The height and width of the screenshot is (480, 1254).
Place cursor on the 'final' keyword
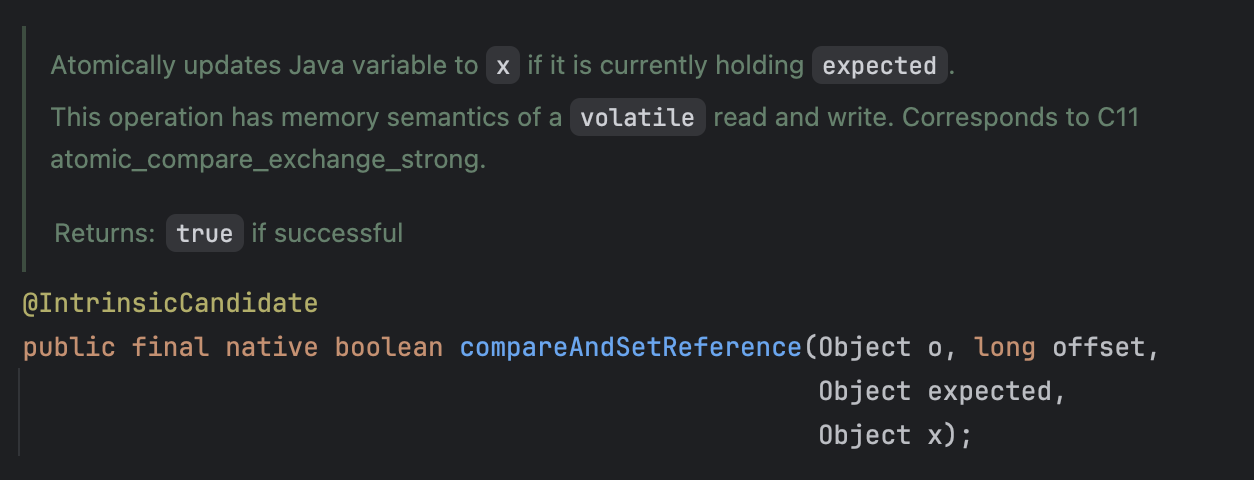click(169, 348)
